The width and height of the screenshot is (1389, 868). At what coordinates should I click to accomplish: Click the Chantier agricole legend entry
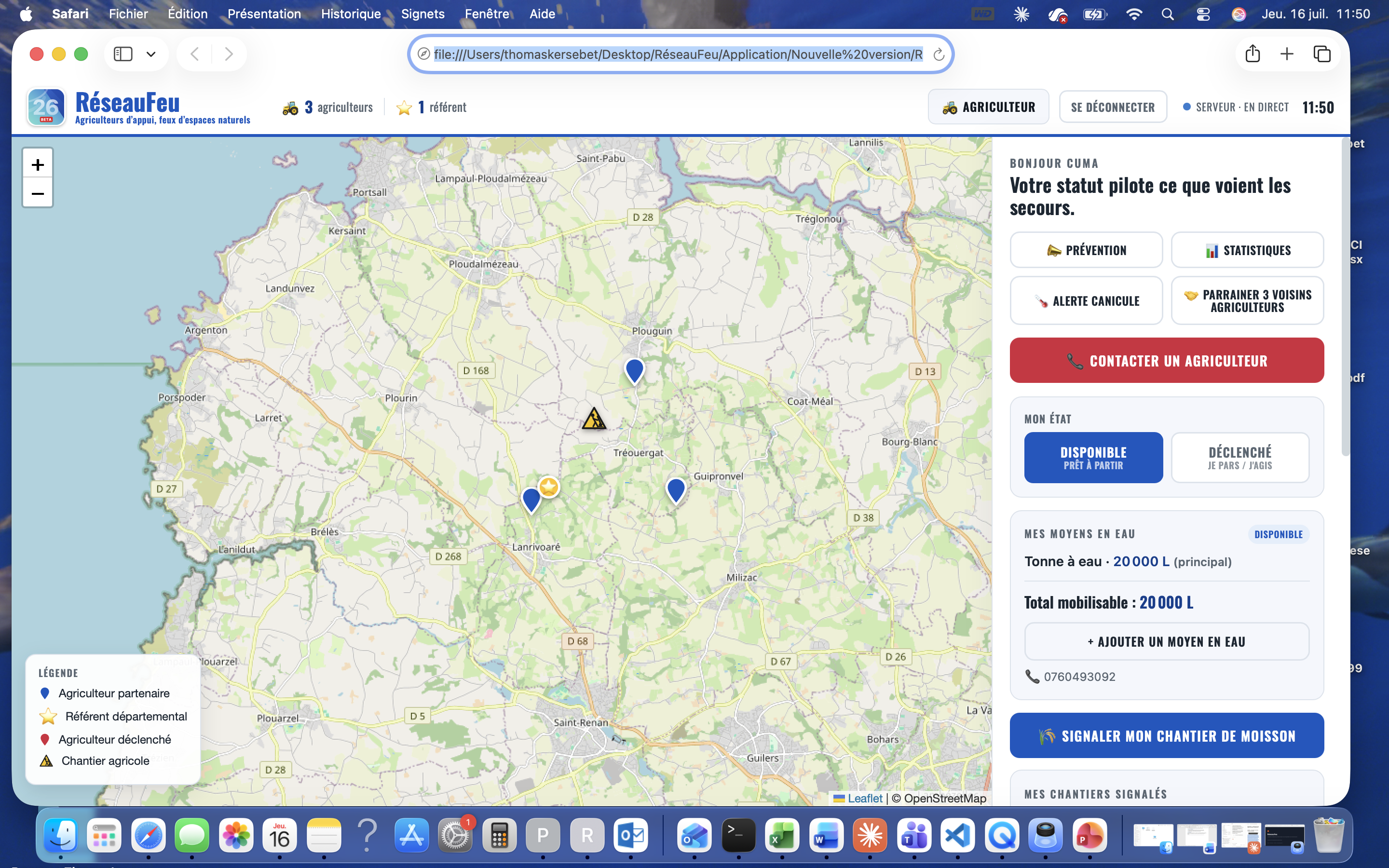coord(95,760)
